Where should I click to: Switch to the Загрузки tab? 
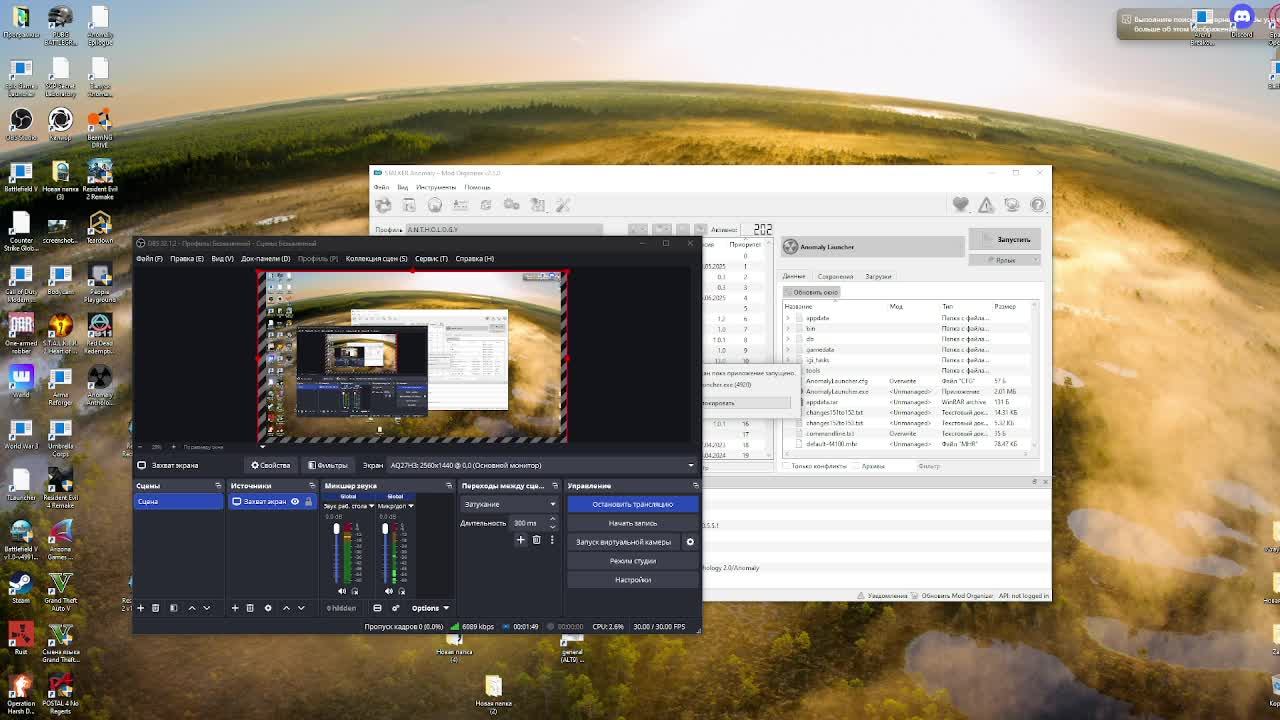point(878,276)
